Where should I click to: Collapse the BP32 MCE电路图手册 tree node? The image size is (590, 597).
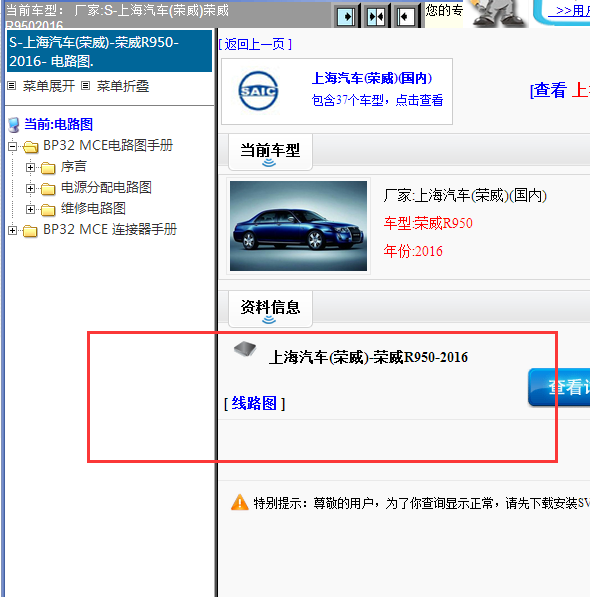click(13, 146)
